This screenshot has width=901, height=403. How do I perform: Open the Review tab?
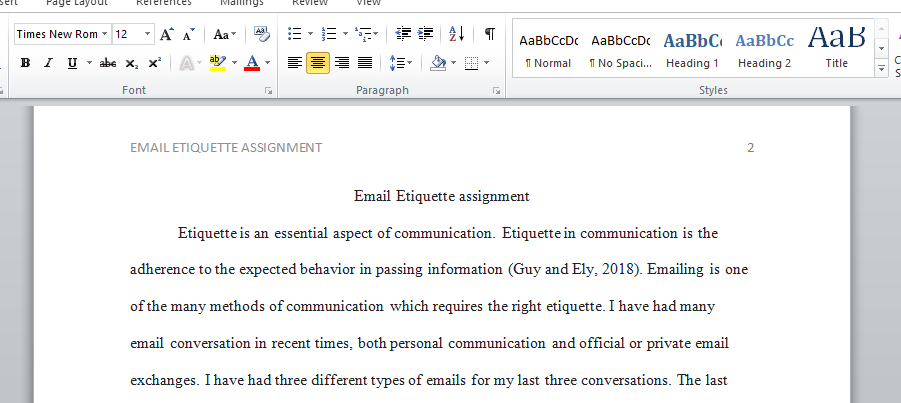coord(310,3)
